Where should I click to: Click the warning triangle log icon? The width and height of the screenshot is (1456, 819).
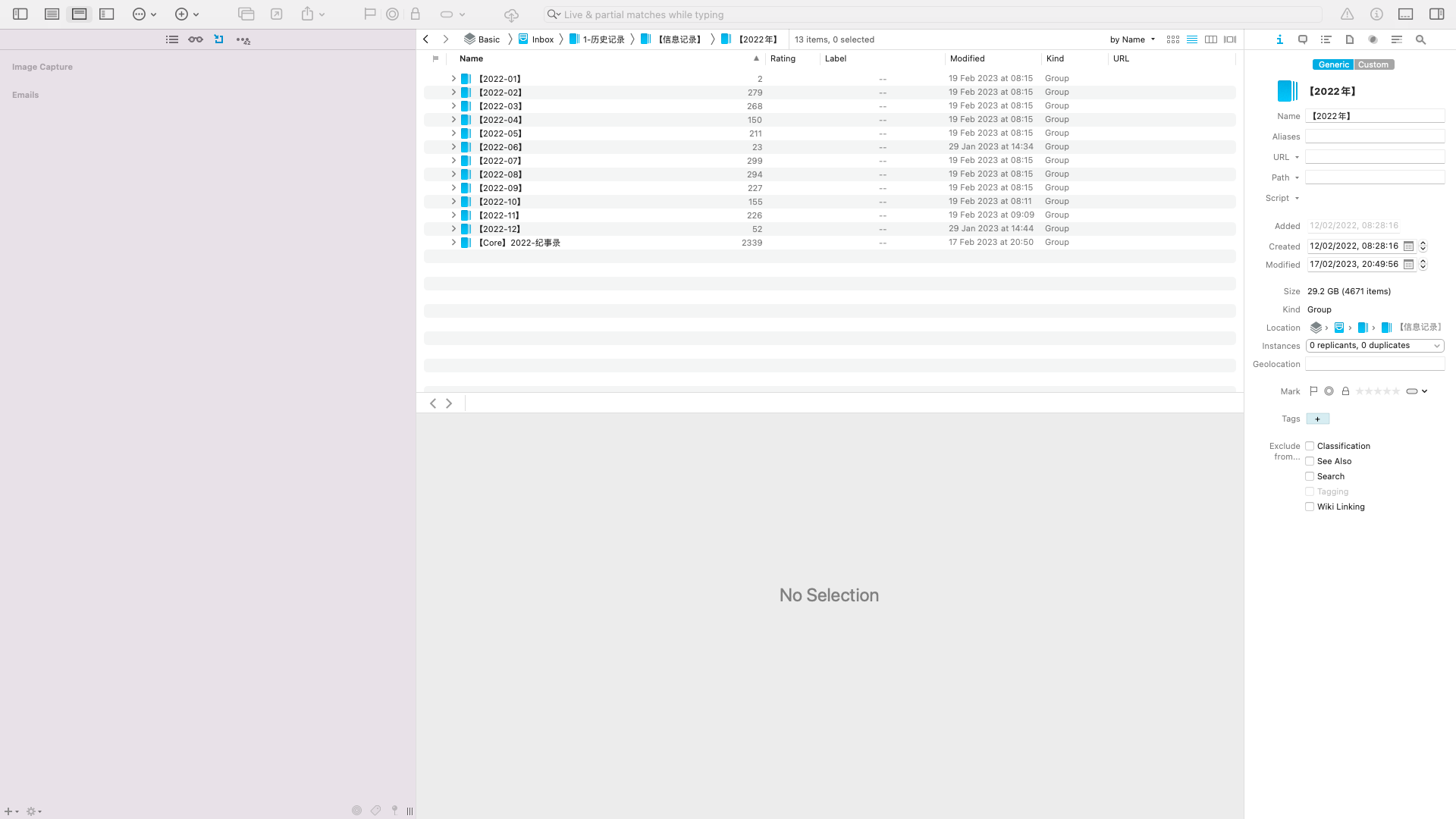tap(1347, 14)
